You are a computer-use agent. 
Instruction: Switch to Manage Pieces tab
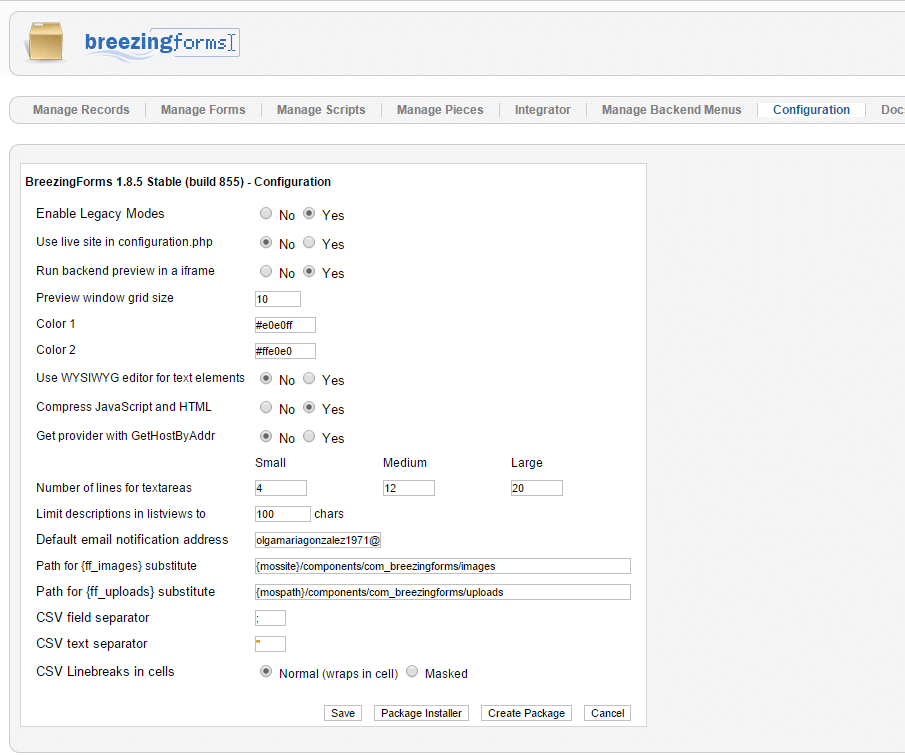(x=440, y=110)
